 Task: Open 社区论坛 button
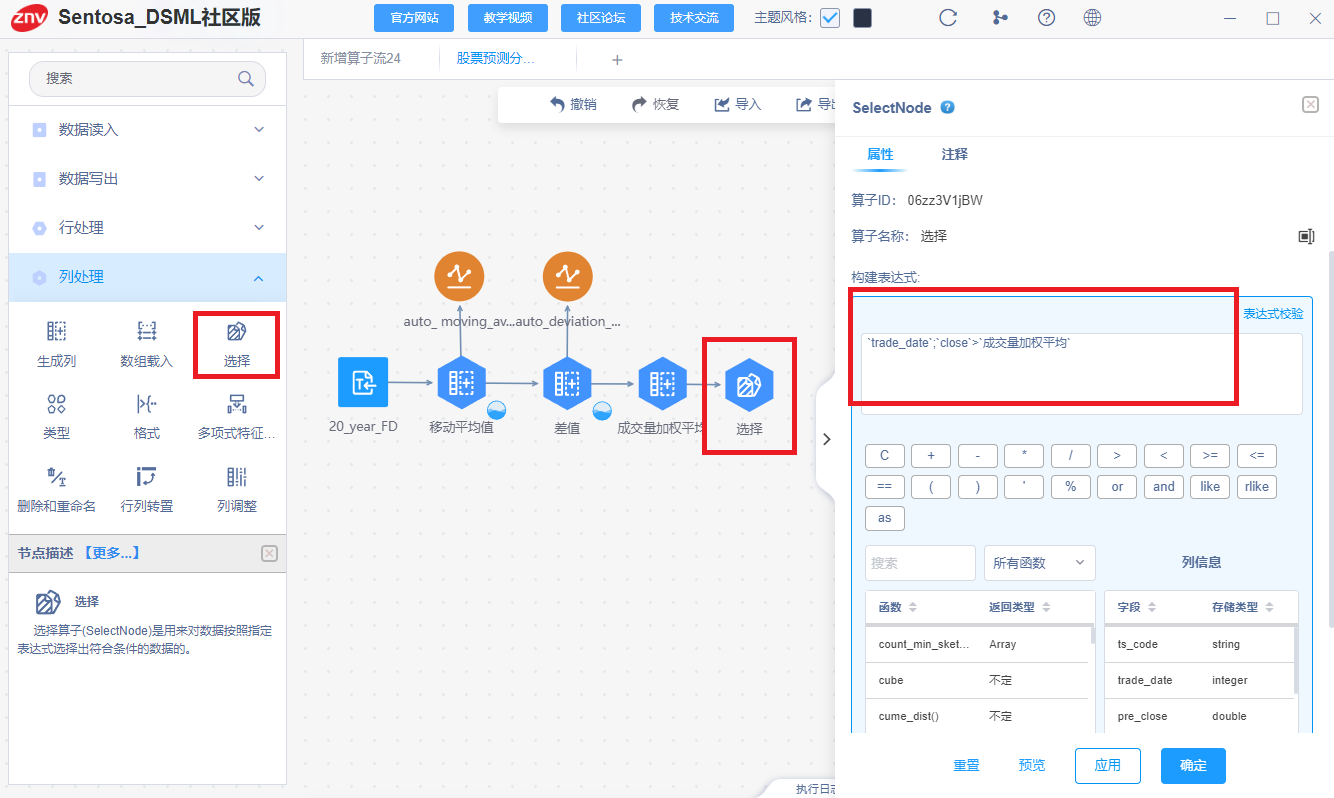(600, 18)
